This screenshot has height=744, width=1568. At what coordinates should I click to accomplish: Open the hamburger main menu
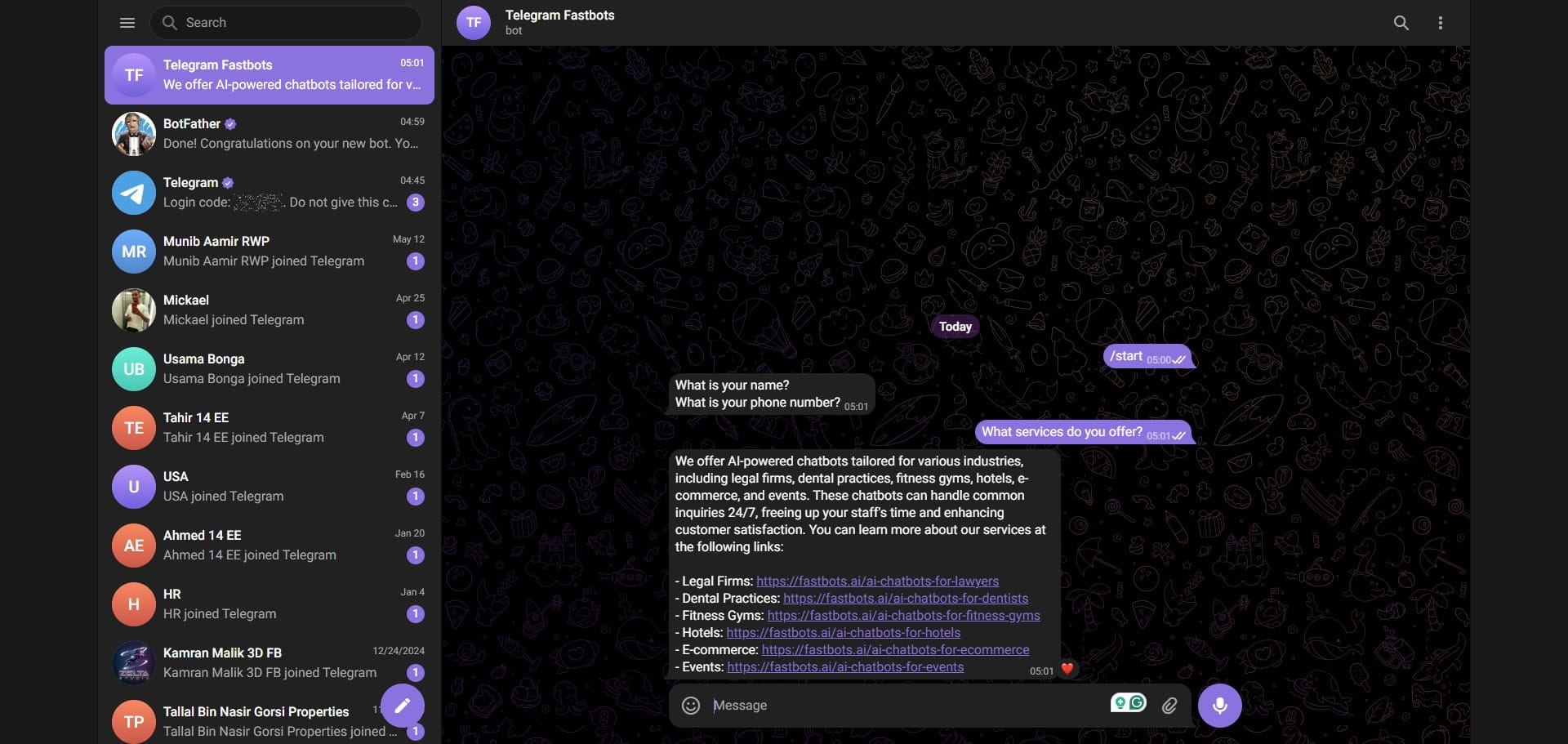pos(127,23)
